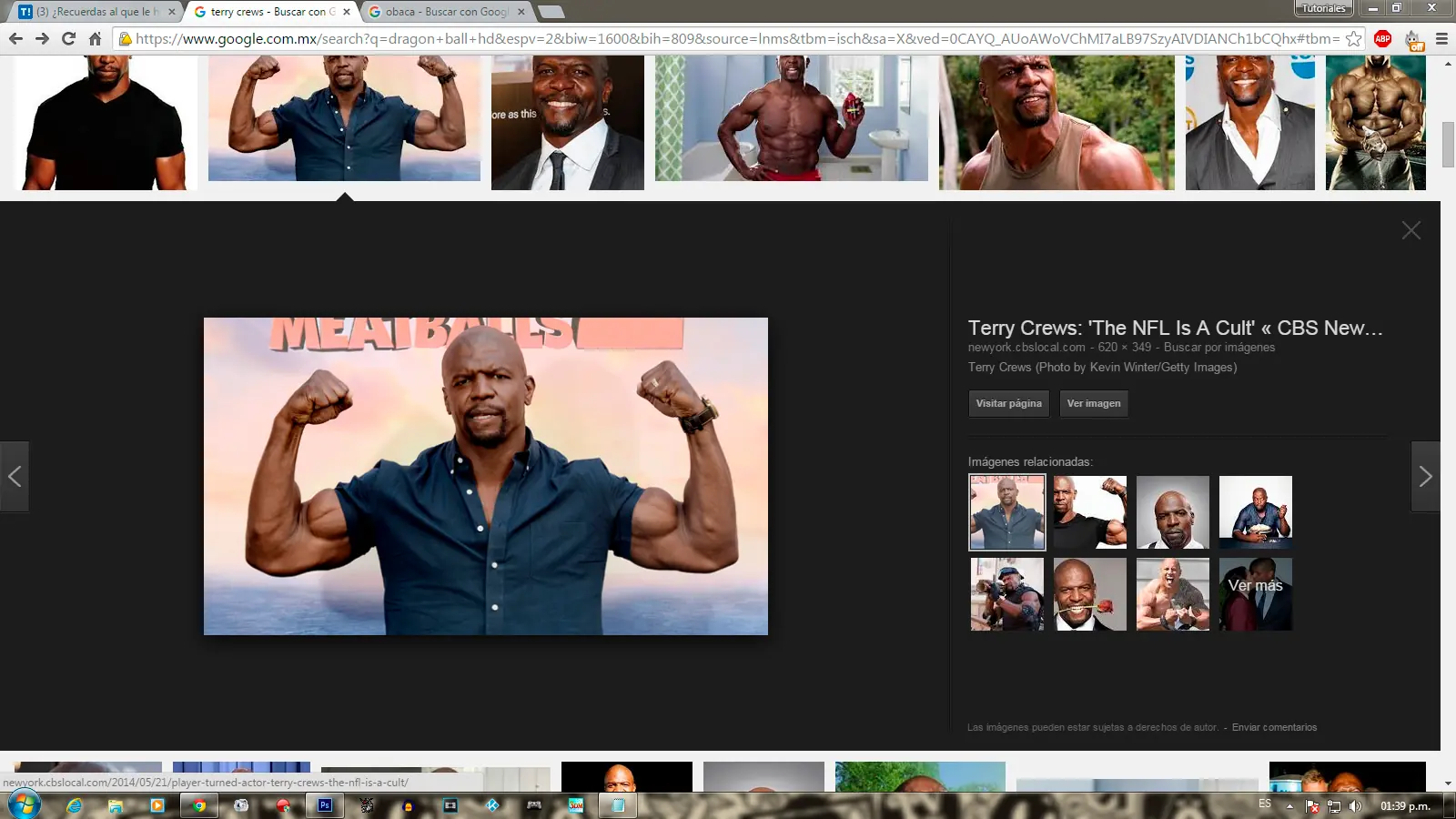The width and height of the screenshot is (1456, 819).
Task: Switch to the 'obaca - Buscar con Google' tab
Action: pyautogui.click(x=448, y=12)
